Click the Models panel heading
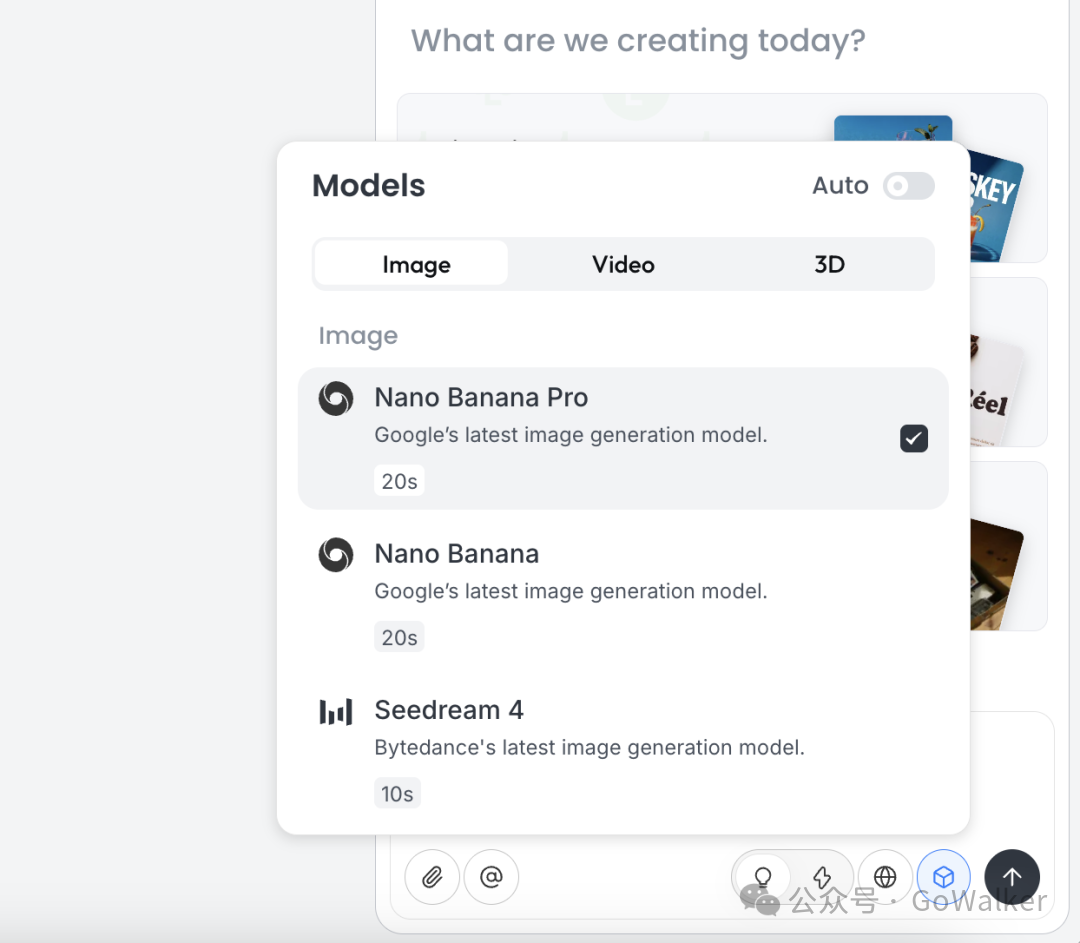This screenshot has width=1080, height=943. tap(368, 185)
